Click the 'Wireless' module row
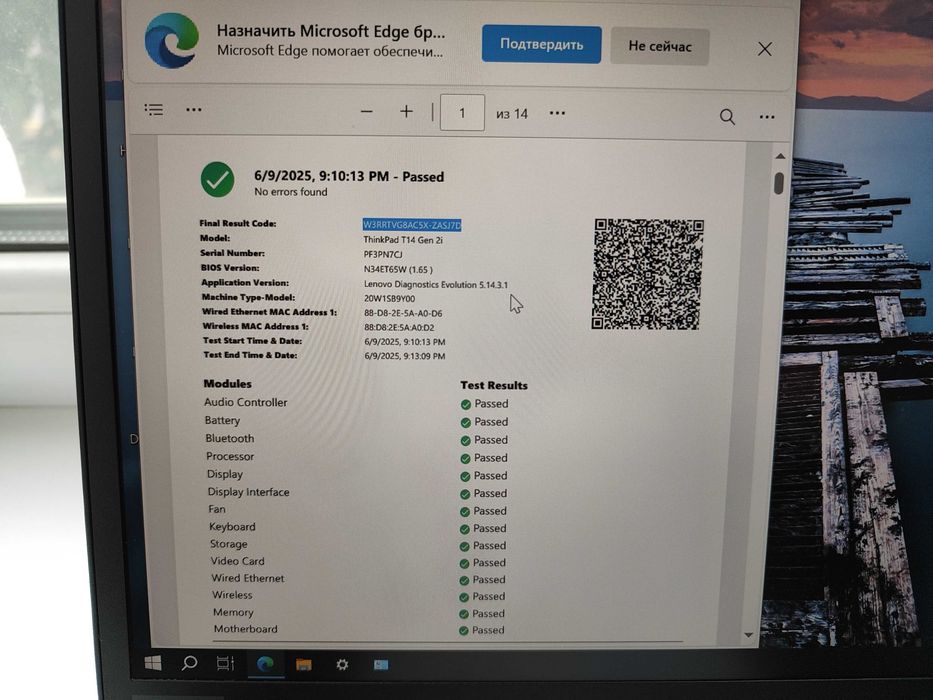The height and width of the screenshot is (700, 933). click(x=232, y=595)
